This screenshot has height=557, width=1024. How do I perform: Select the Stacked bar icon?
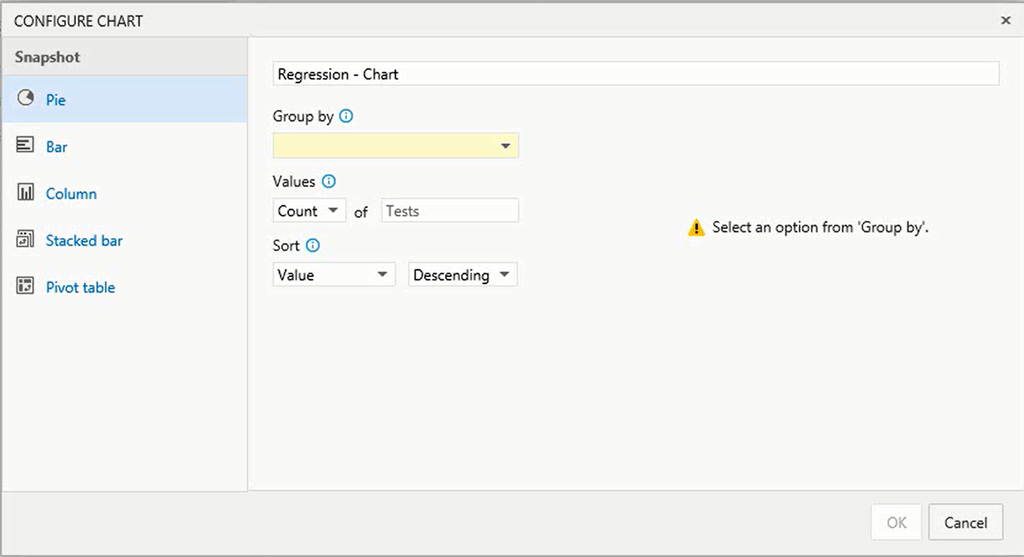25,239
